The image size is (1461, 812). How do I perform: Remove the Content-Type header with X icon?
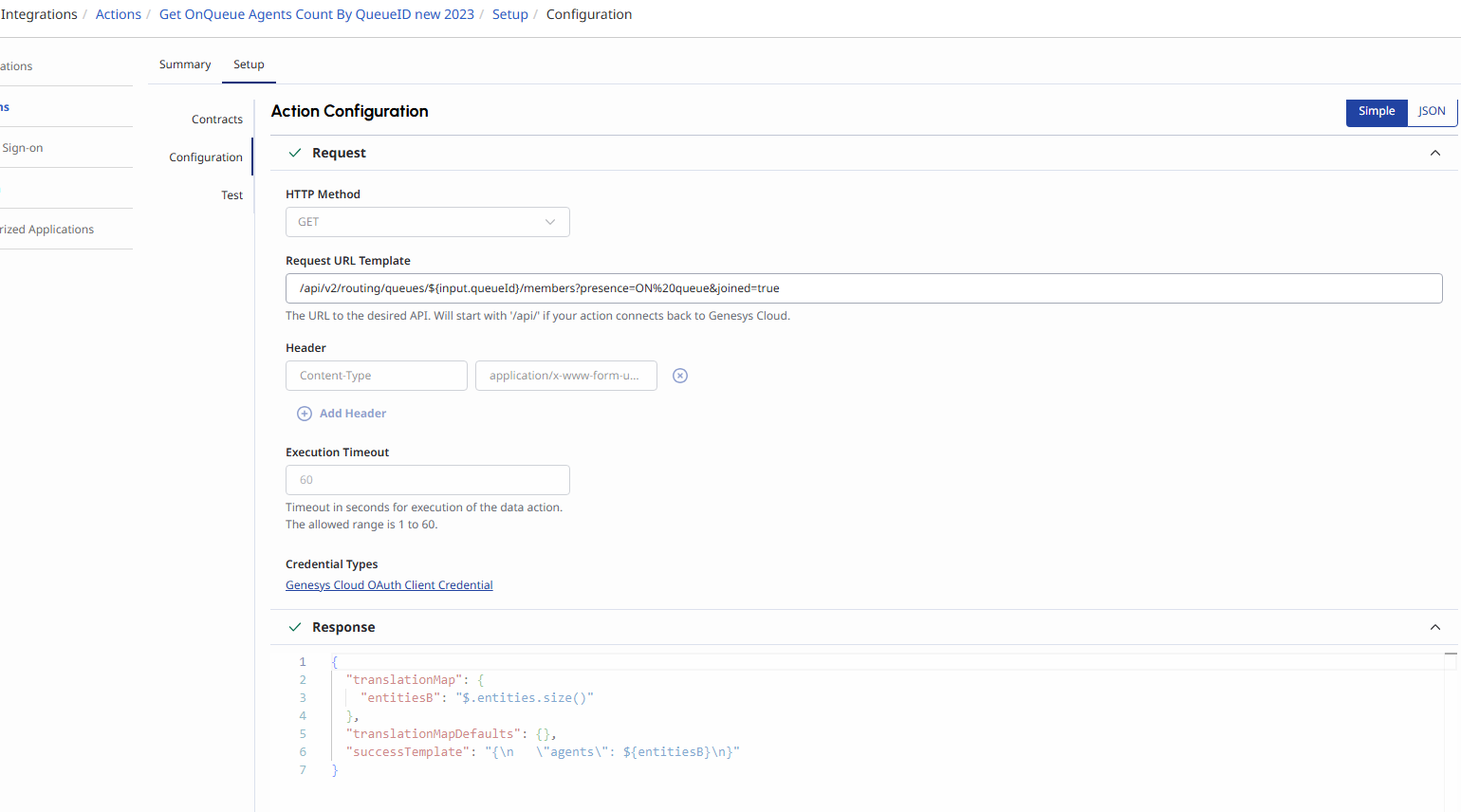(x=680, y=376)
